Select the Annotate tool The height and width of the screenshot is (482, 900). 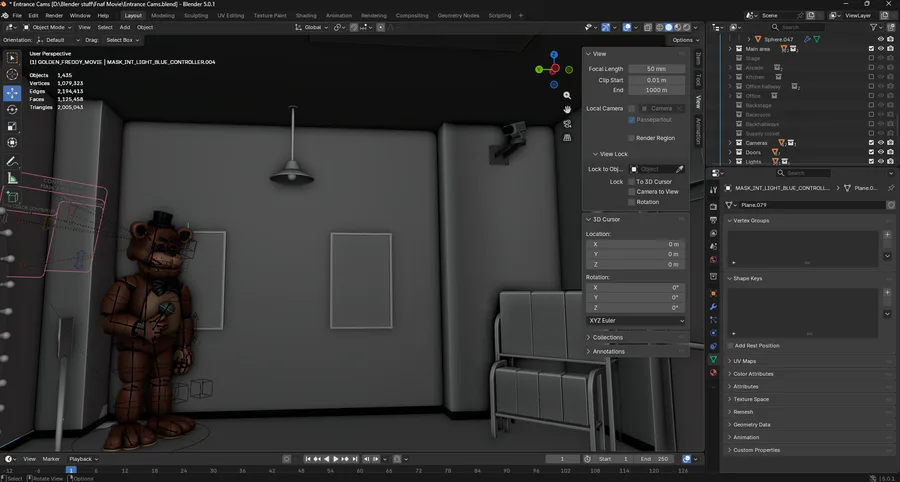[x=12, y=162]
